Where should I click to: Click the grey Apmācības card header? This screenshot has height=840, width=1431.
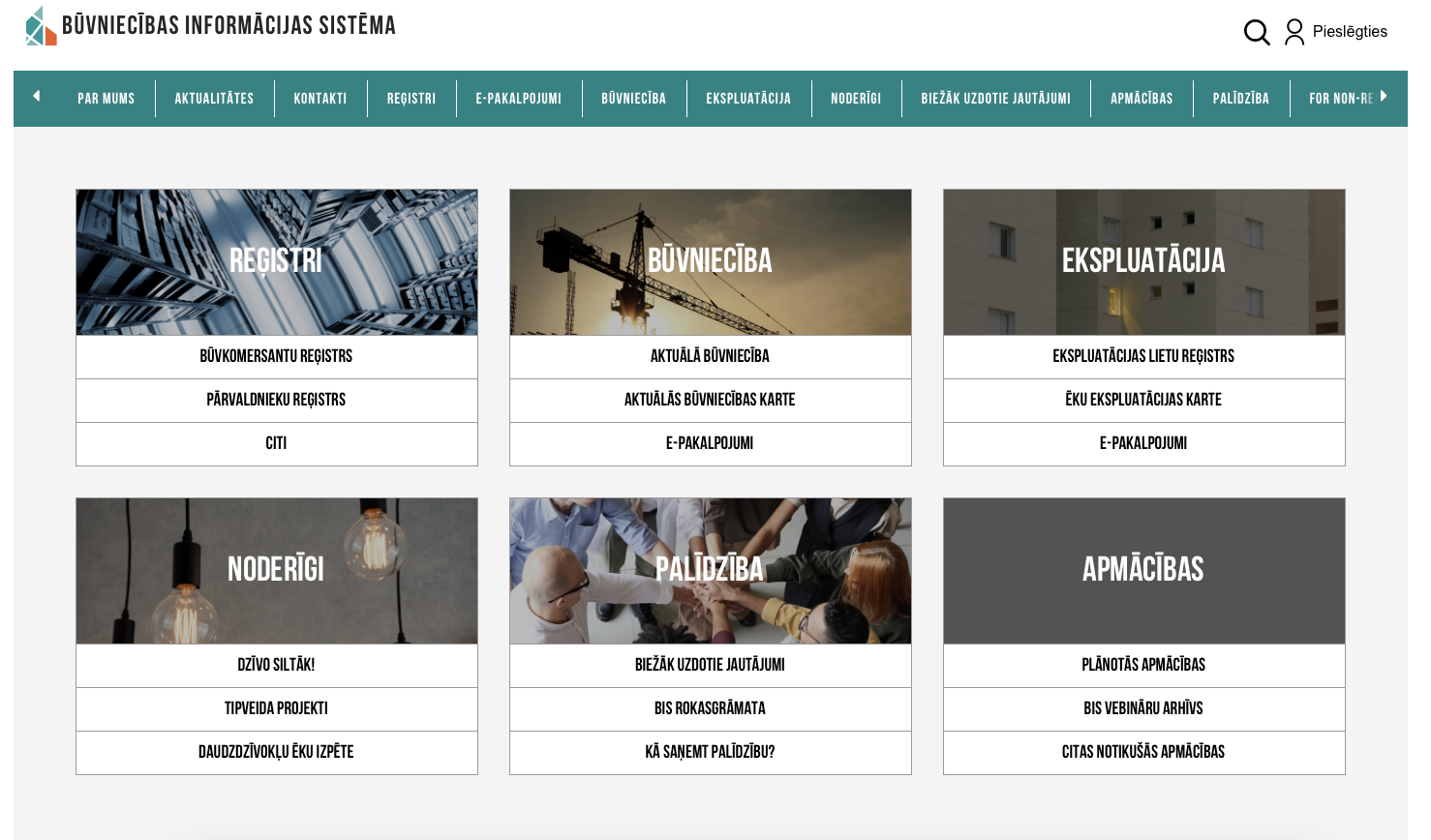(1144, 571)
